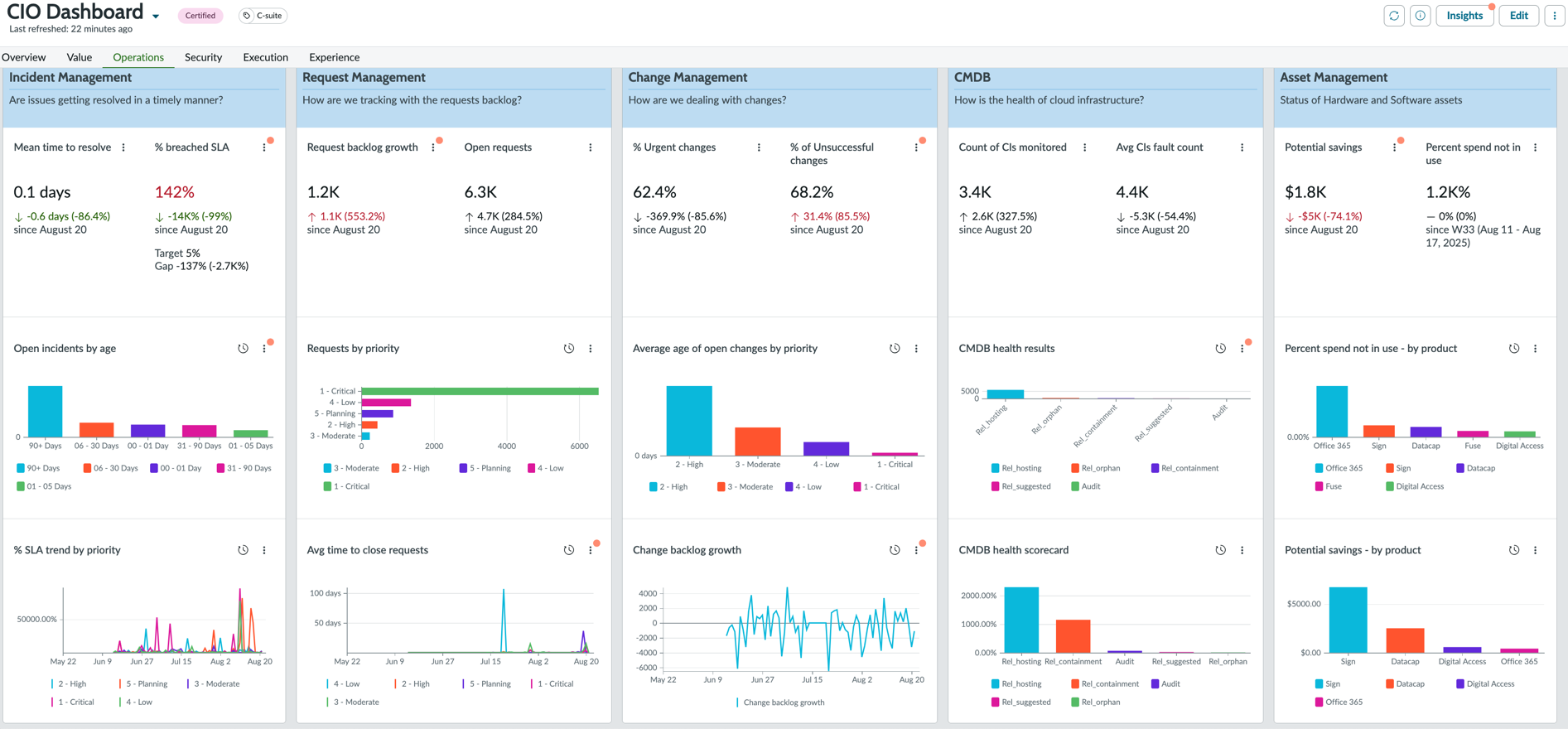Open clock icon on Potential savings by product
The height and width of the screenshot is (729, 1568).
click(1514, 550)
